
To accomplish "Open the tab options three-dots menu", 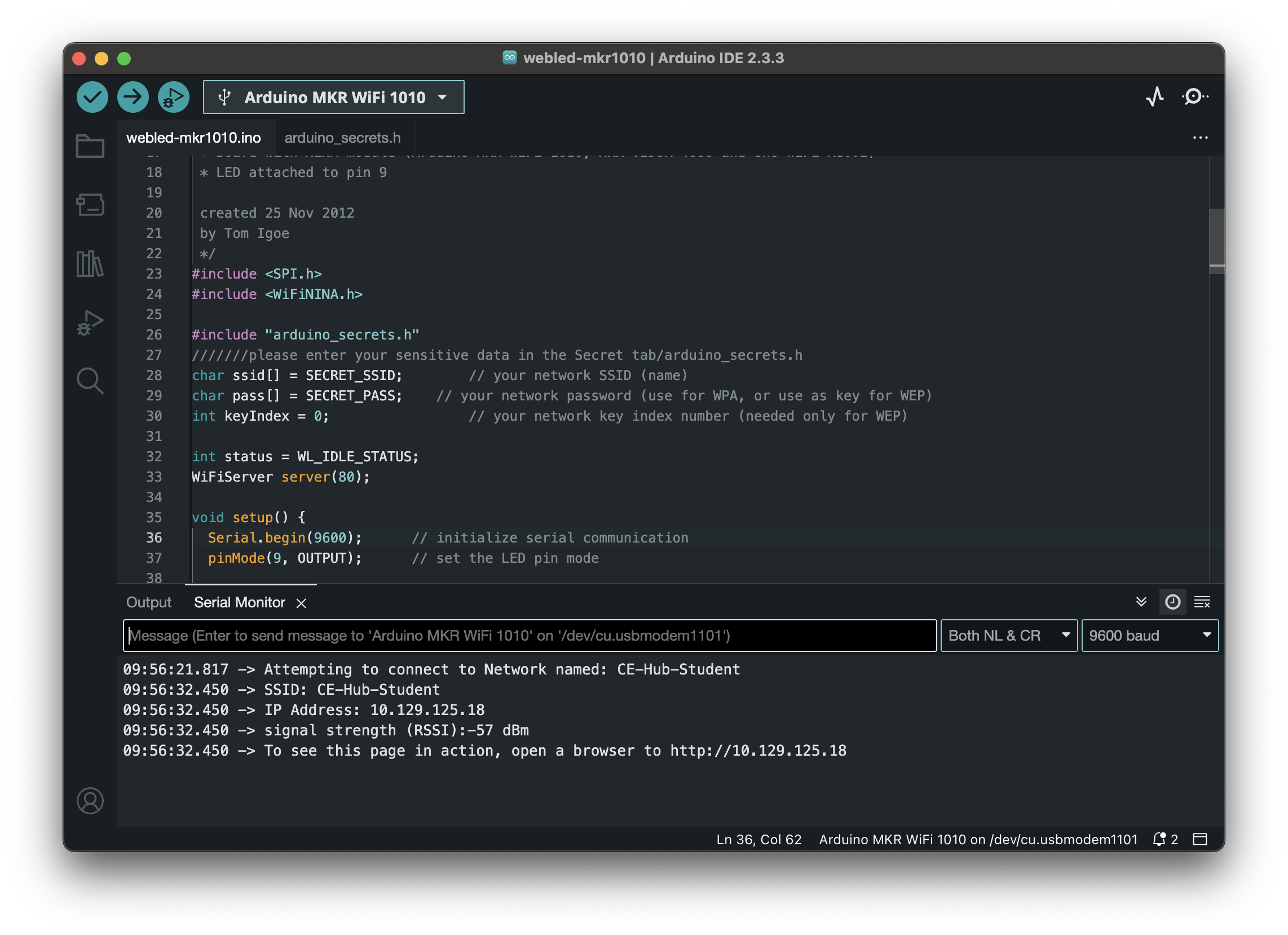I will (x=1200, y=138).
